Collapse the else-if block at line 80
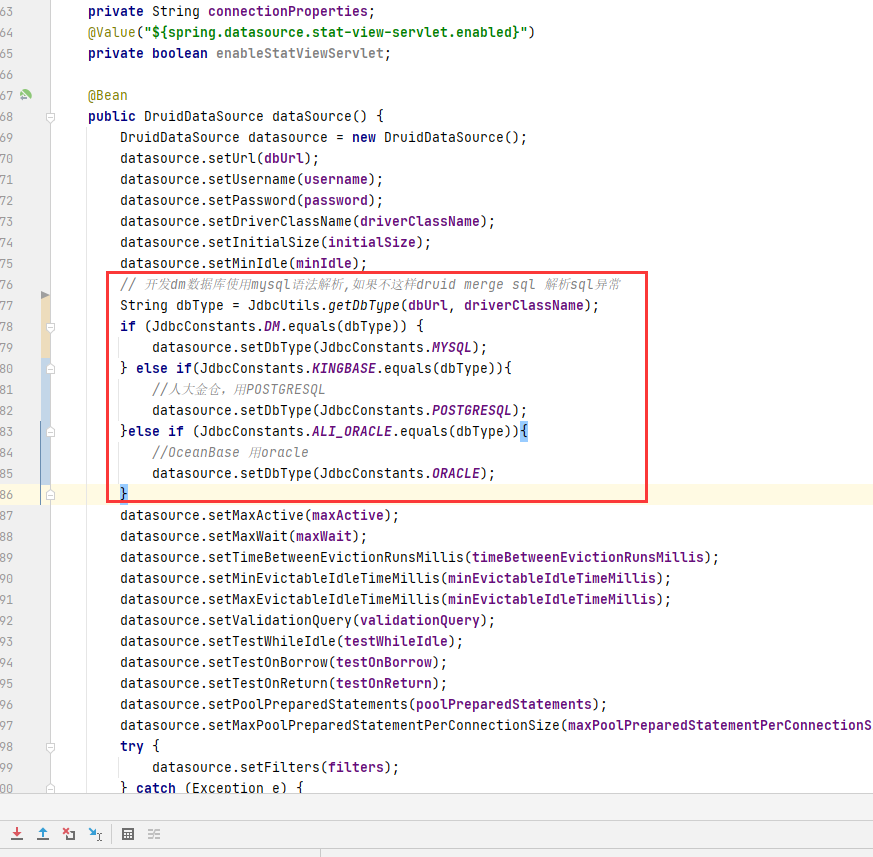This screenshot has height=857, width=873. pos(49,368)
